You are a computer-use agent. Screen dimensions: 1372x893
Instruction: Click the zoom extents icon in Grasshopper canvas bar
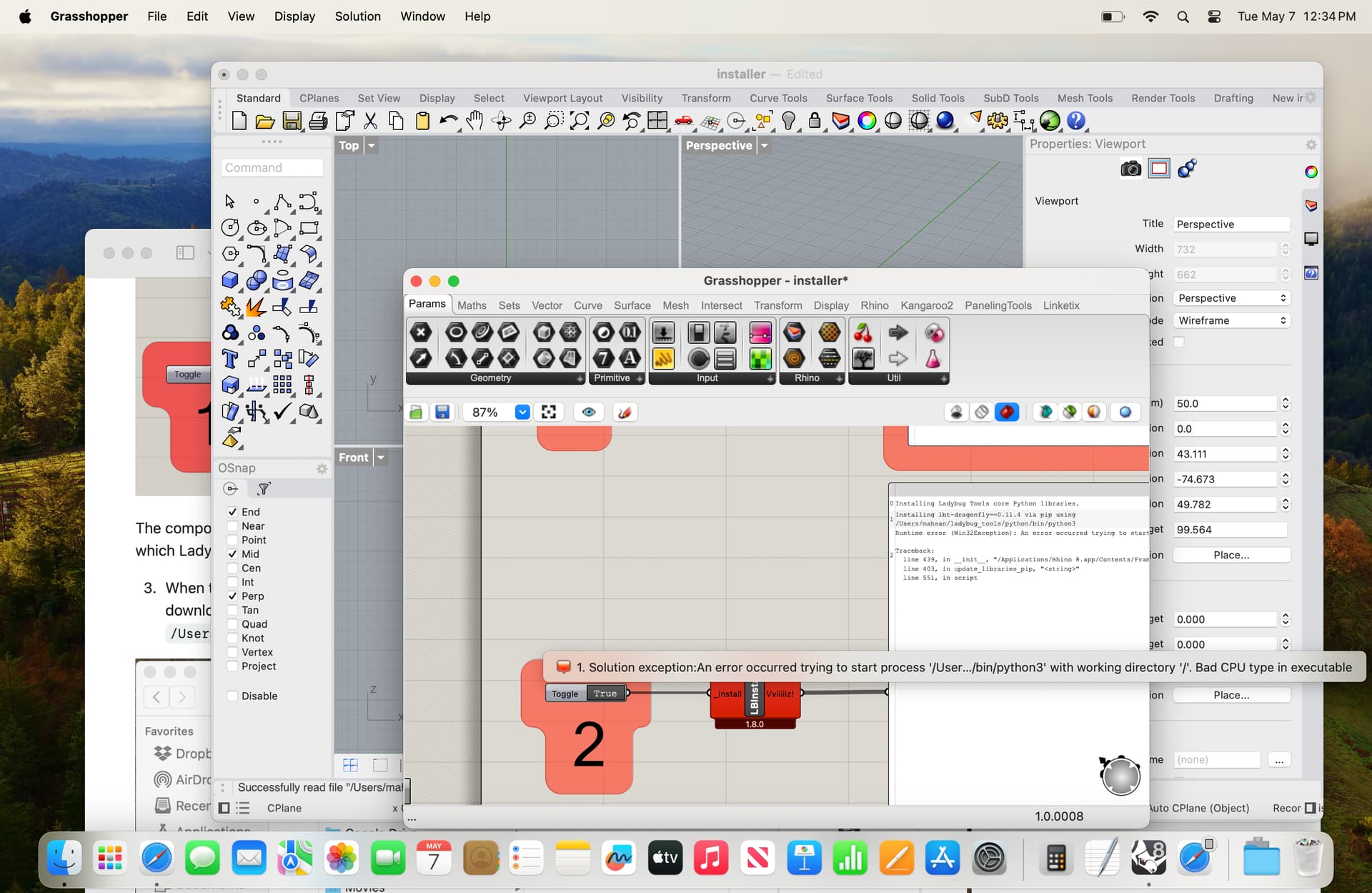pos(549,413)
